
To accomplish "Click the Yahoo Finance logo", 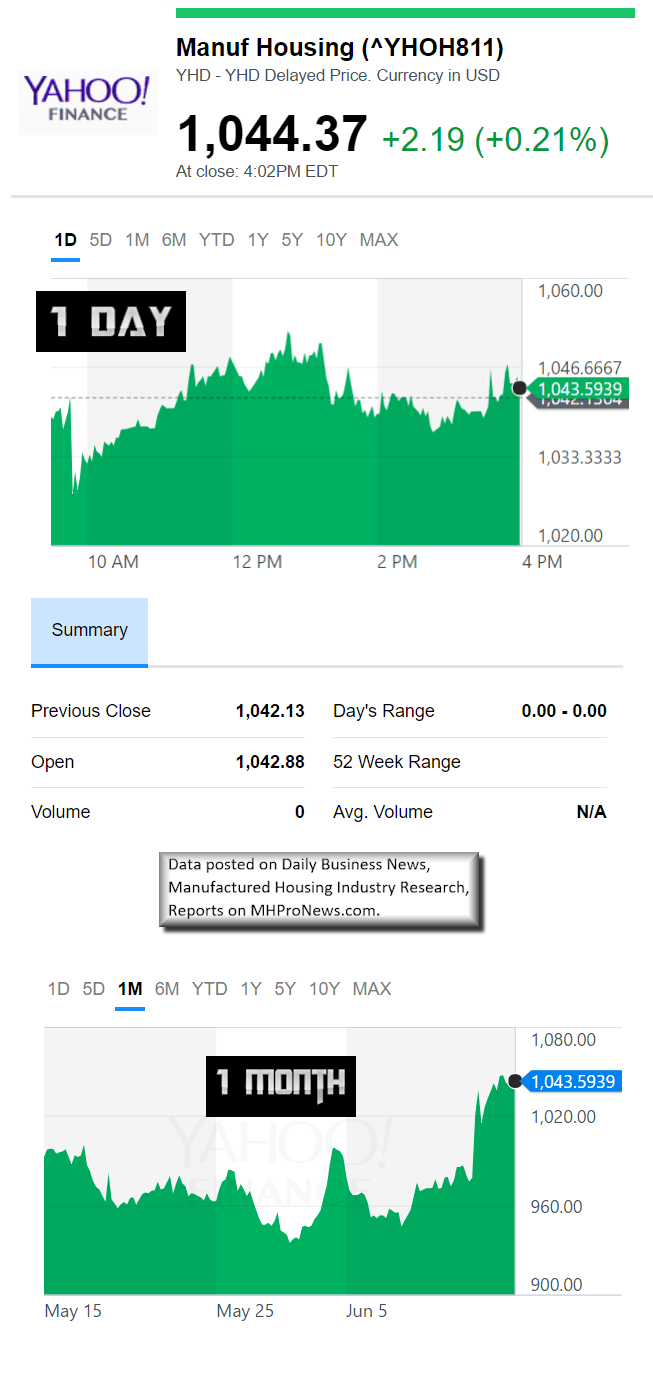I will [x=88, y=100].
